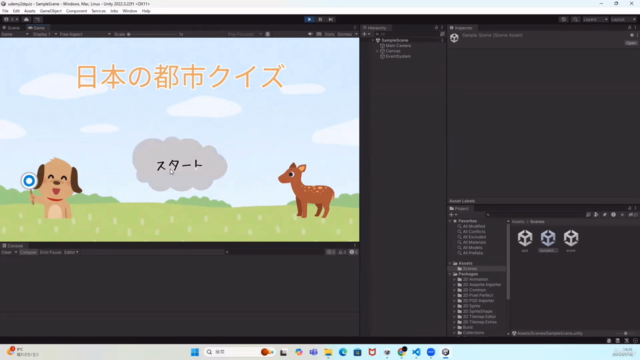Image resolution: width=640 pixels, height=360 pixels.
Task: Click Search by Import Log Type icon
Action: pyautogui.click(x=613, y=215)
